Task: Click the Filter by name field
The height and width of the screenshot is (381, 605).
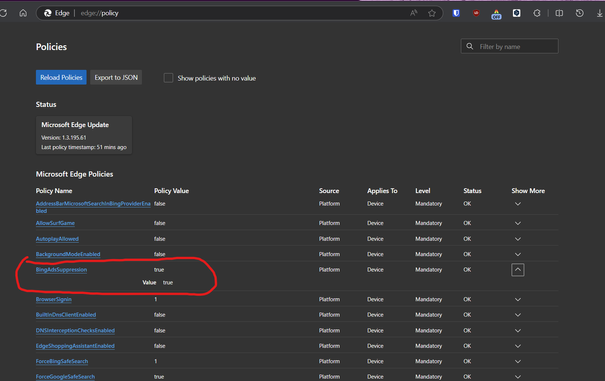Action: click(x=509, y=46)
